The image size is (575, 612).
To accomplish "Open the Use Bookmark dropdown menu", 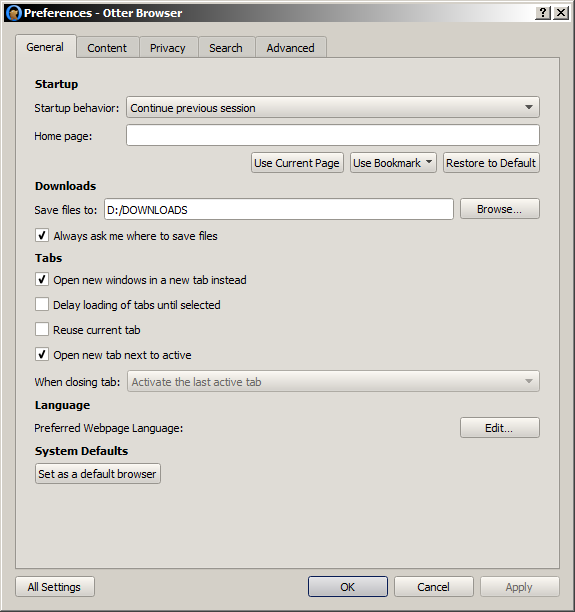I will (393, 163).
